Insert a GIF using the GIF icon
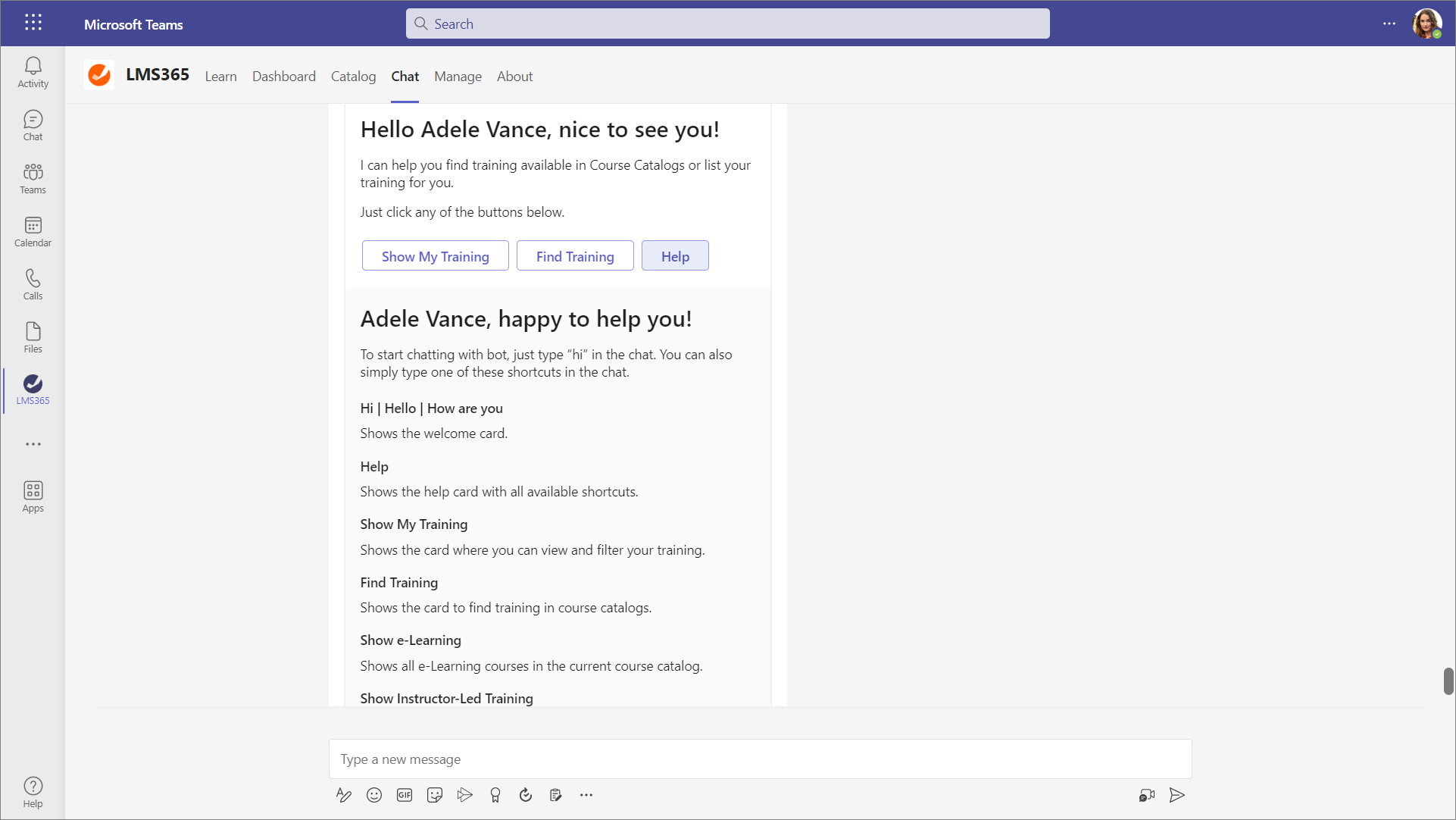 (x=405, y=795)
